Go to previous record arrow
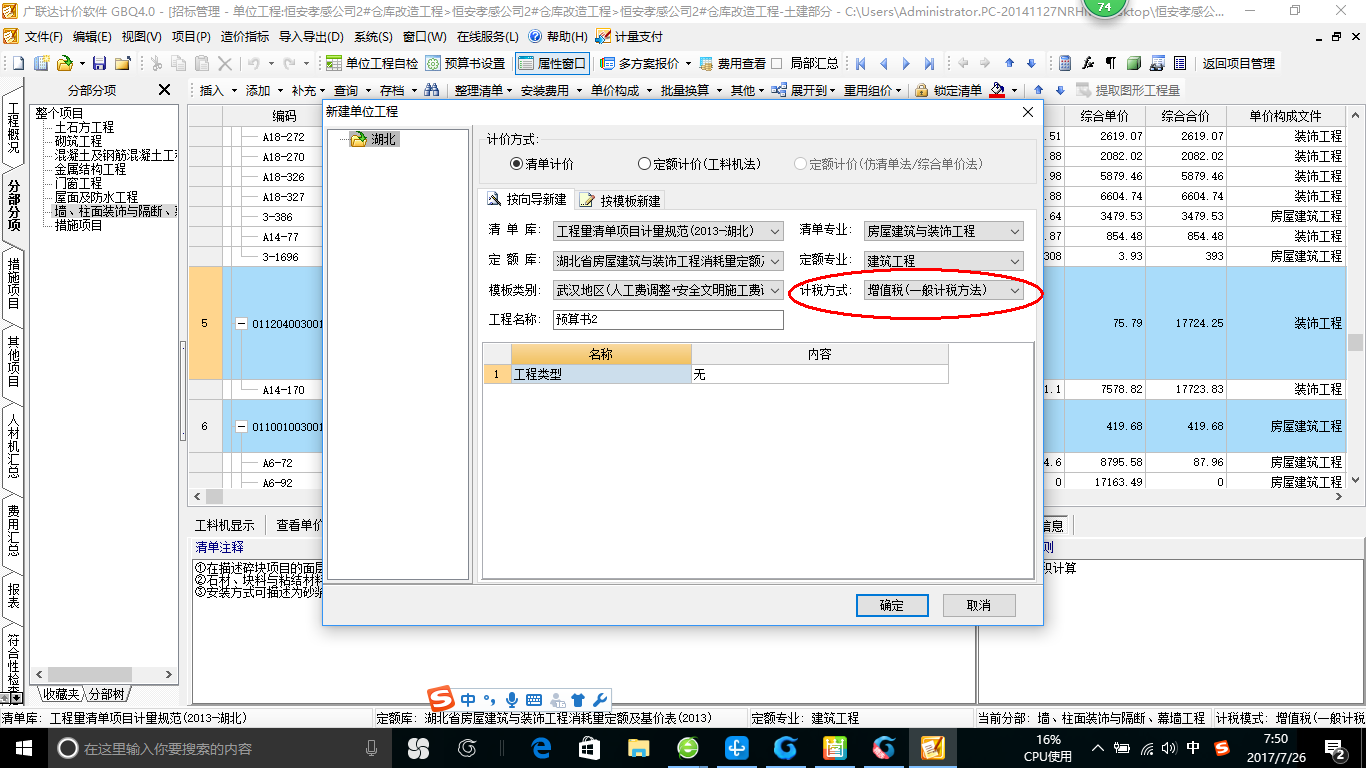 tap(883, 63)
